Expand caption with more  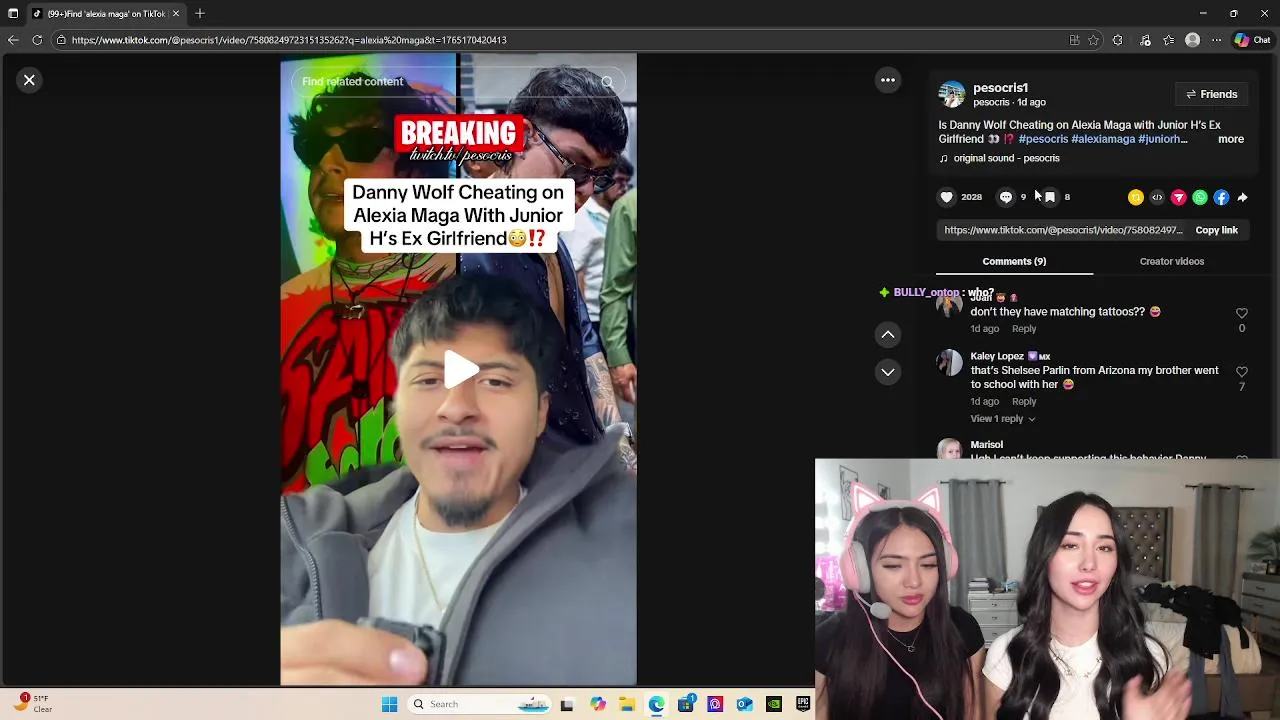1231,139
